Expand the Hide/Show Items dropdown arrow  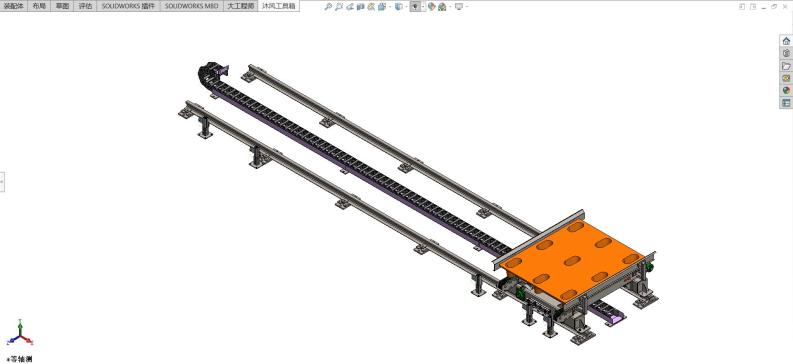click(x=423, y=7)
